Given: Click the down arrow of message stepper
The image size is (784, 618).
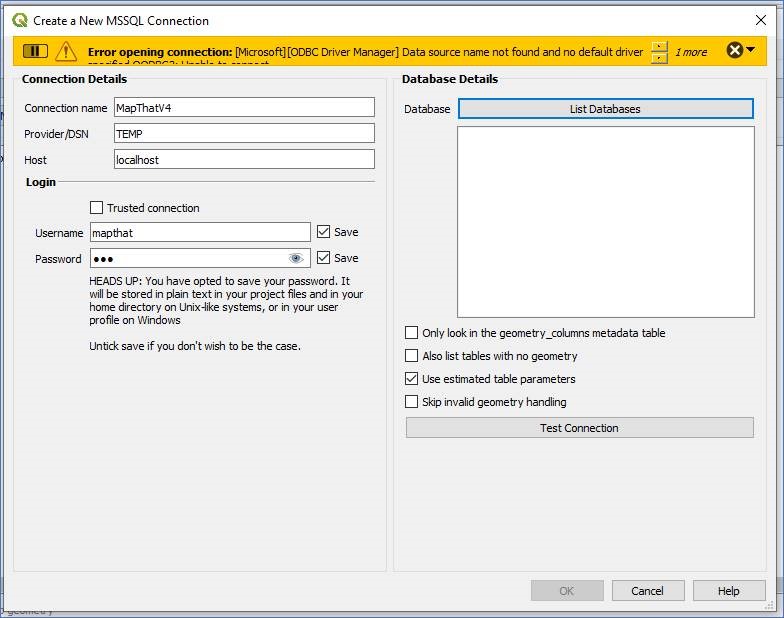Looking at the screenshot, I should pyautogui.click(x=660, y=58).
